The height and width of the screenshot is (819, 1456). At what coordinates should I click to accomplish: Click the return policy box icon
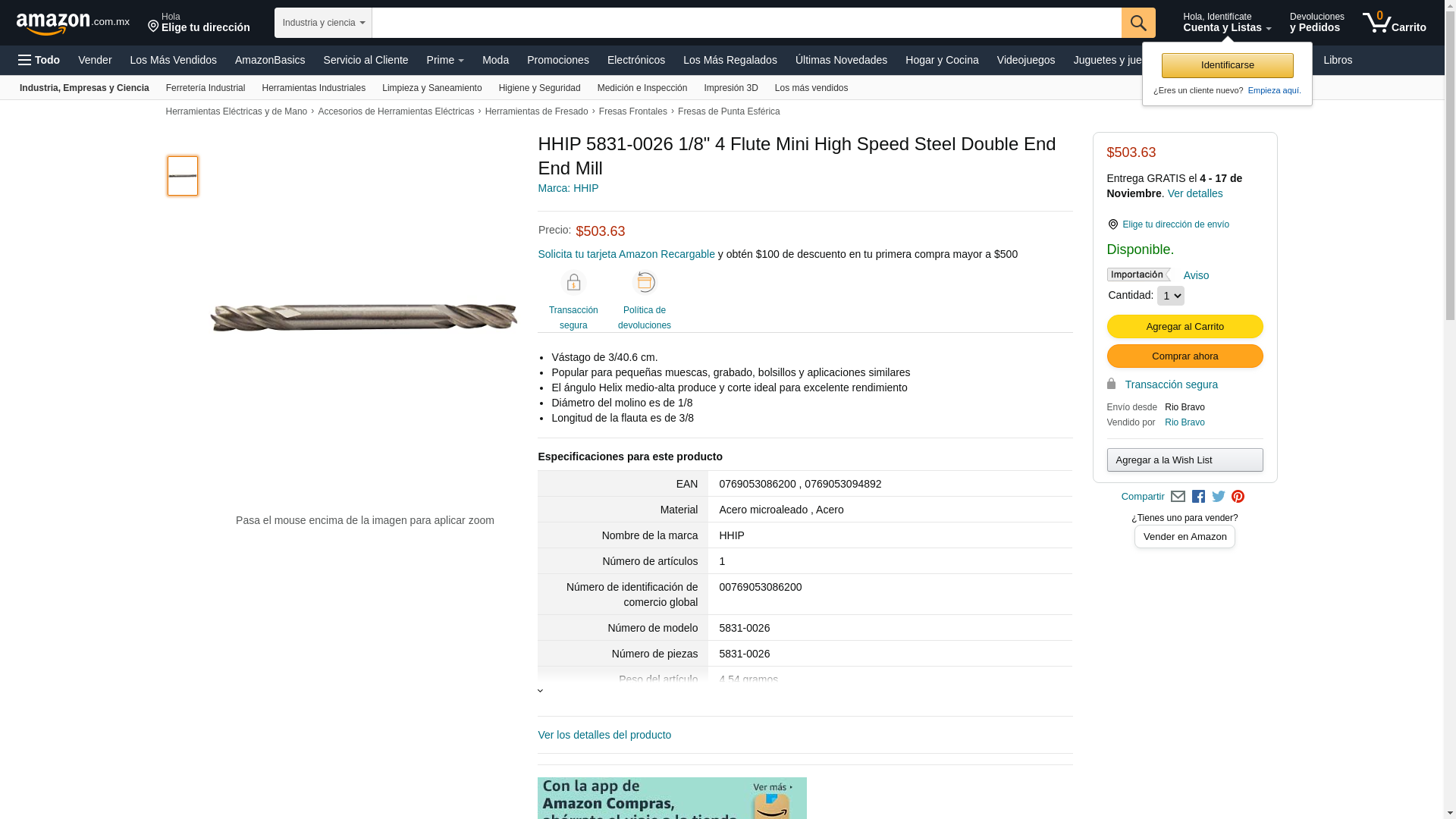[645, 282]
